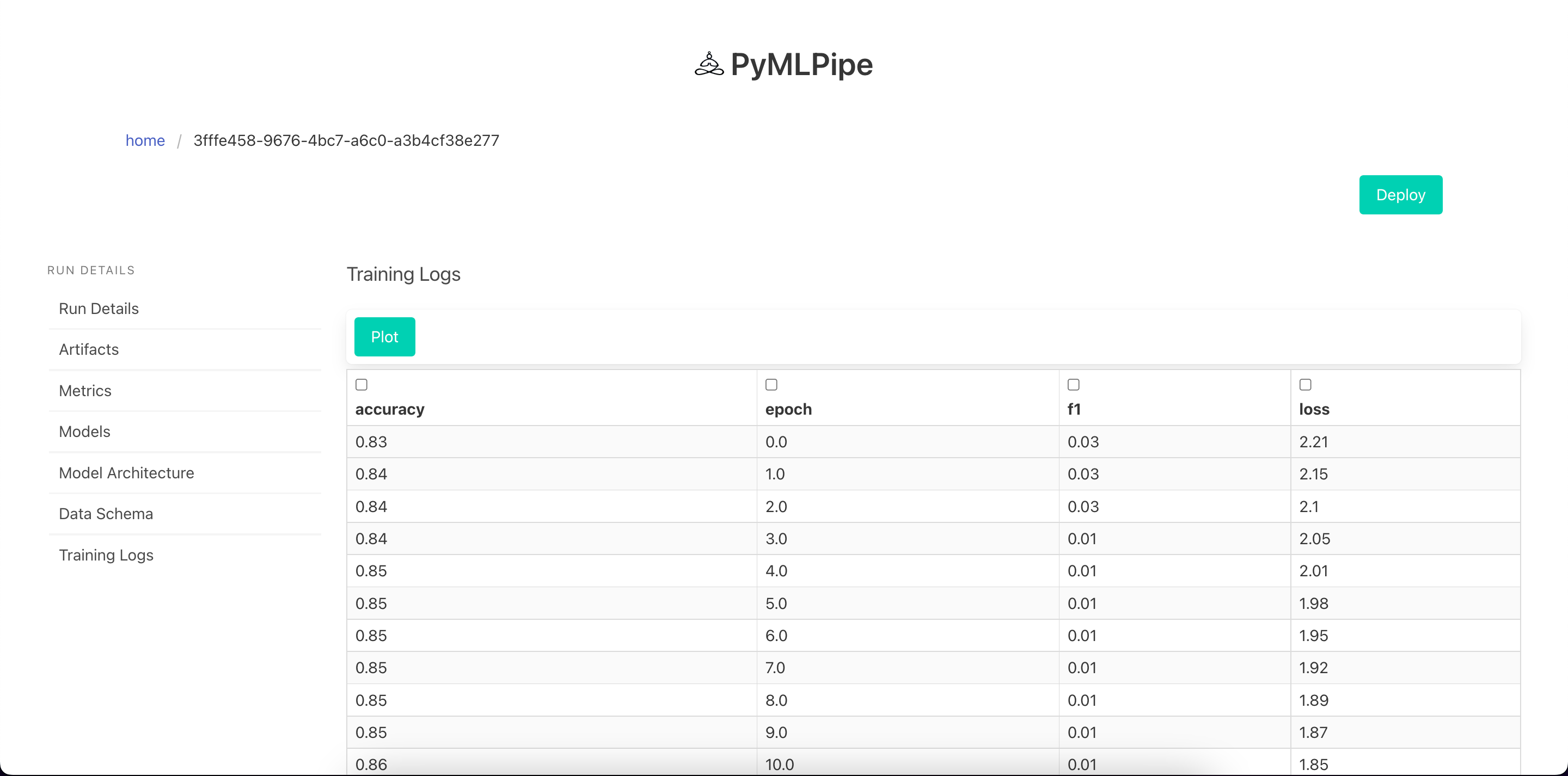This screenshot has height=776, width=1568.
Task: Go to Artifacts in sidebar
Action: point(89,349)
